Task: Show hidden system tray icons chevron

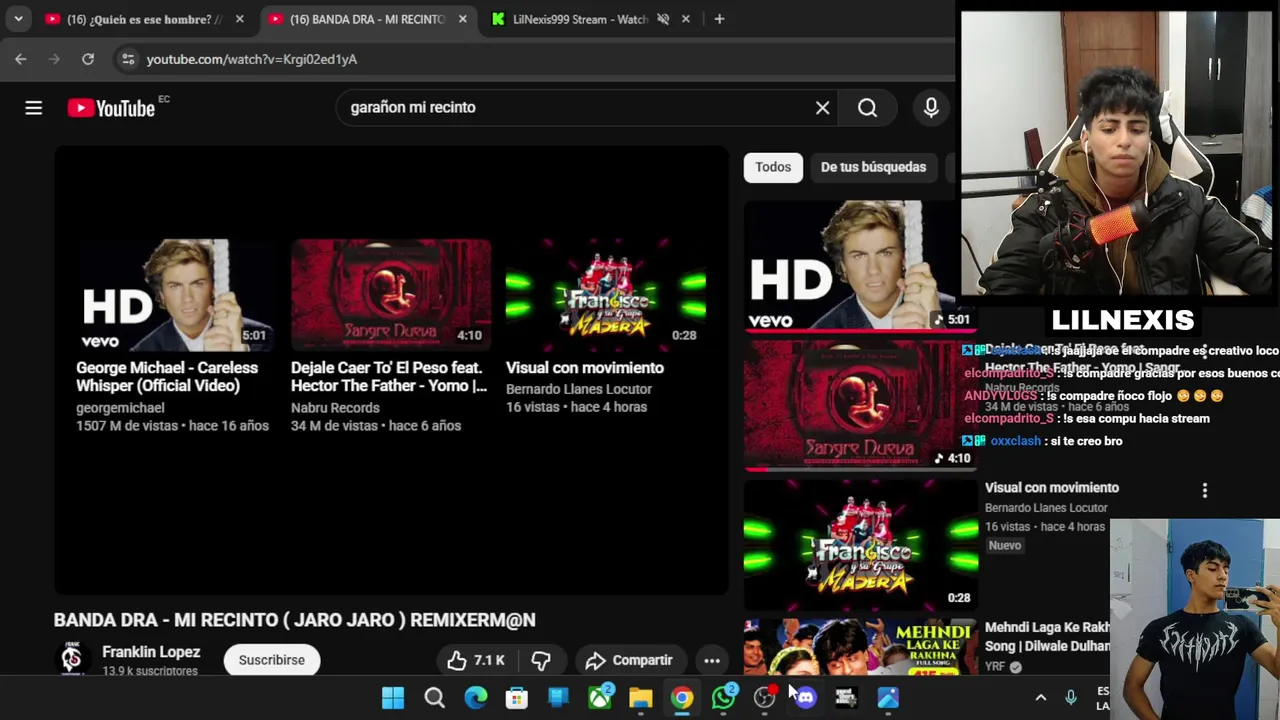Action: (x=1040, y=698)
